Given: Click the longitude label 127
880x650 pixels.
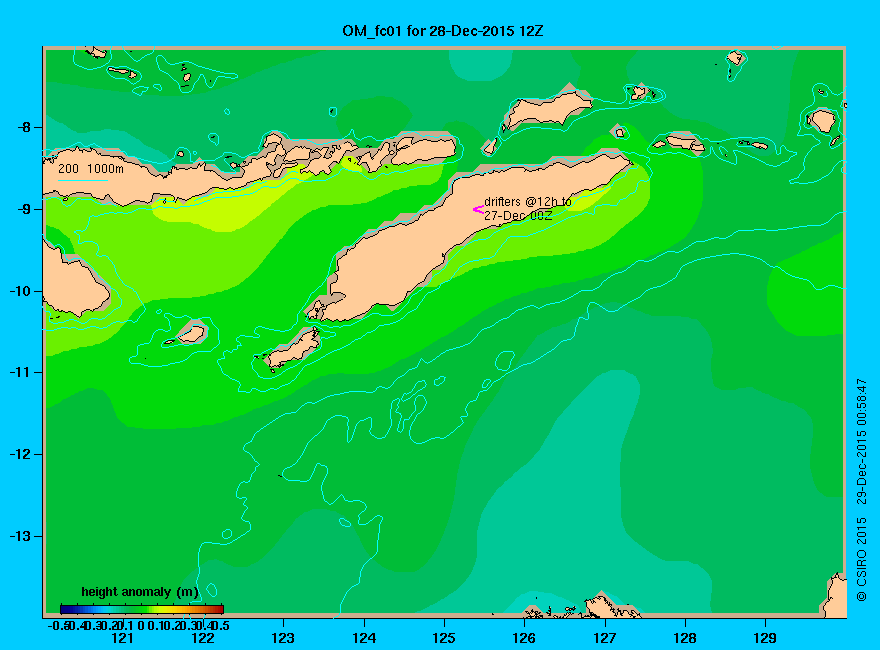Looking at the screenshot, I should click(x=604, y=638).
